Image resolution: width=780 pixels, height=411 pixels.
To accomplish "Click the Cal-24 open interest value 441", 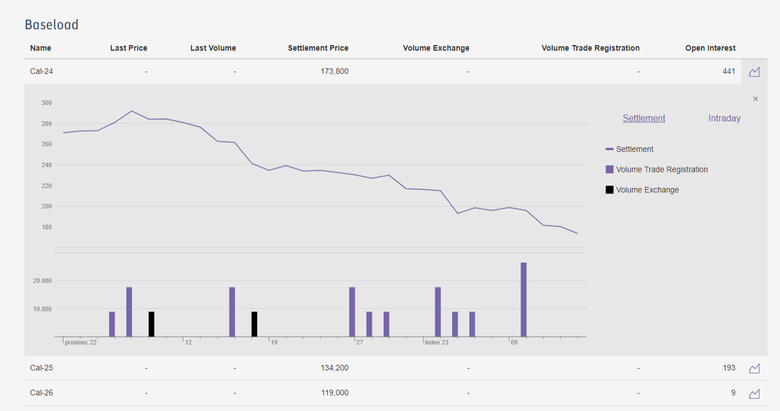I will [x=728, y=72].
